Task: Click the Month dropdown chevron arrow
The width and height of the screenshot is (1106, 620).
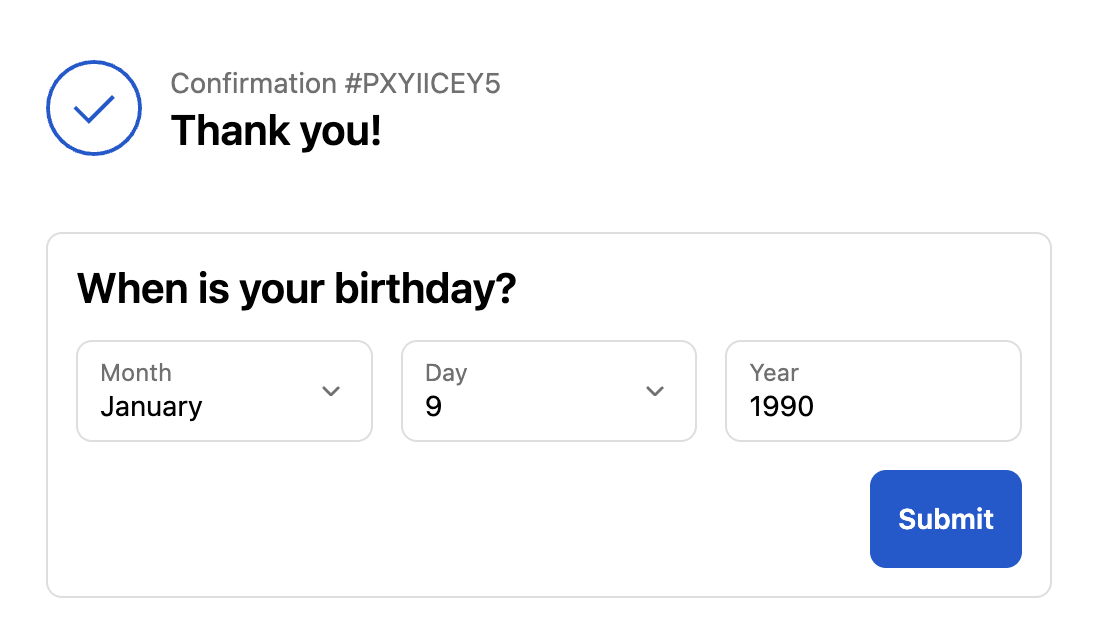Action: (x=331, y=391)
